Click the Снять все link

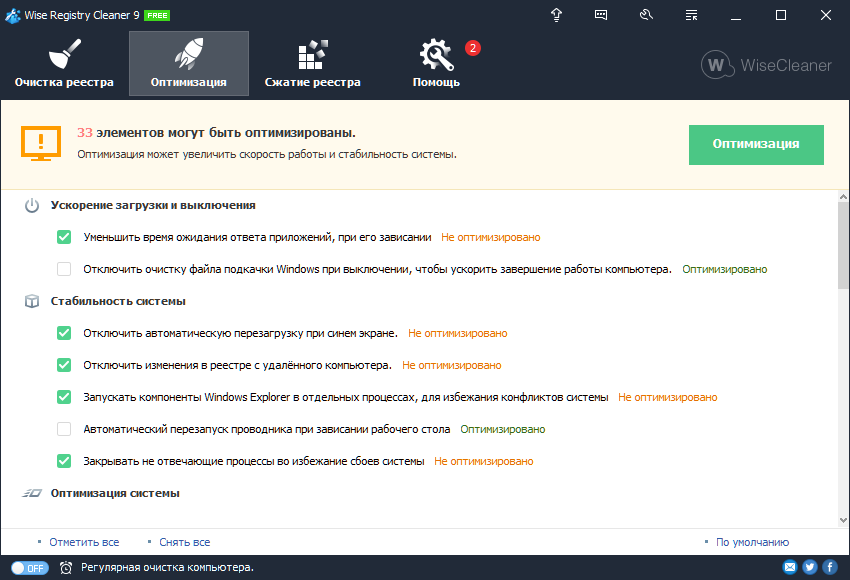(184, 542)
